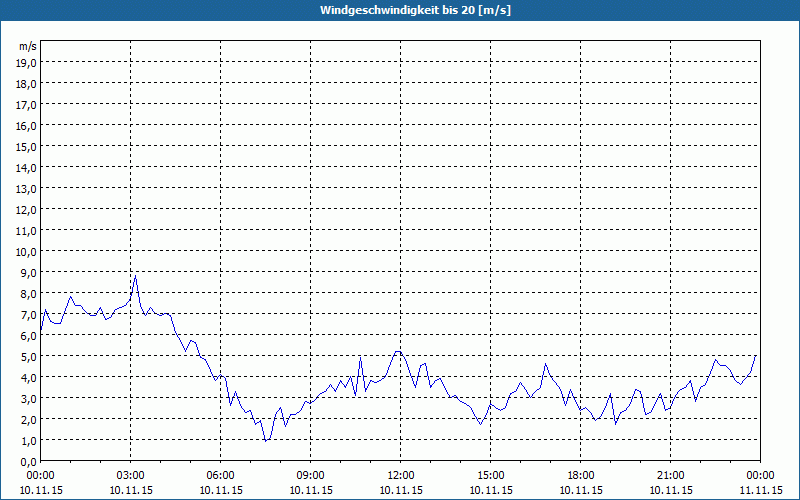Click the 1,0 y-axis label
This screenshot has width=800, height=500.
[29, 441]
